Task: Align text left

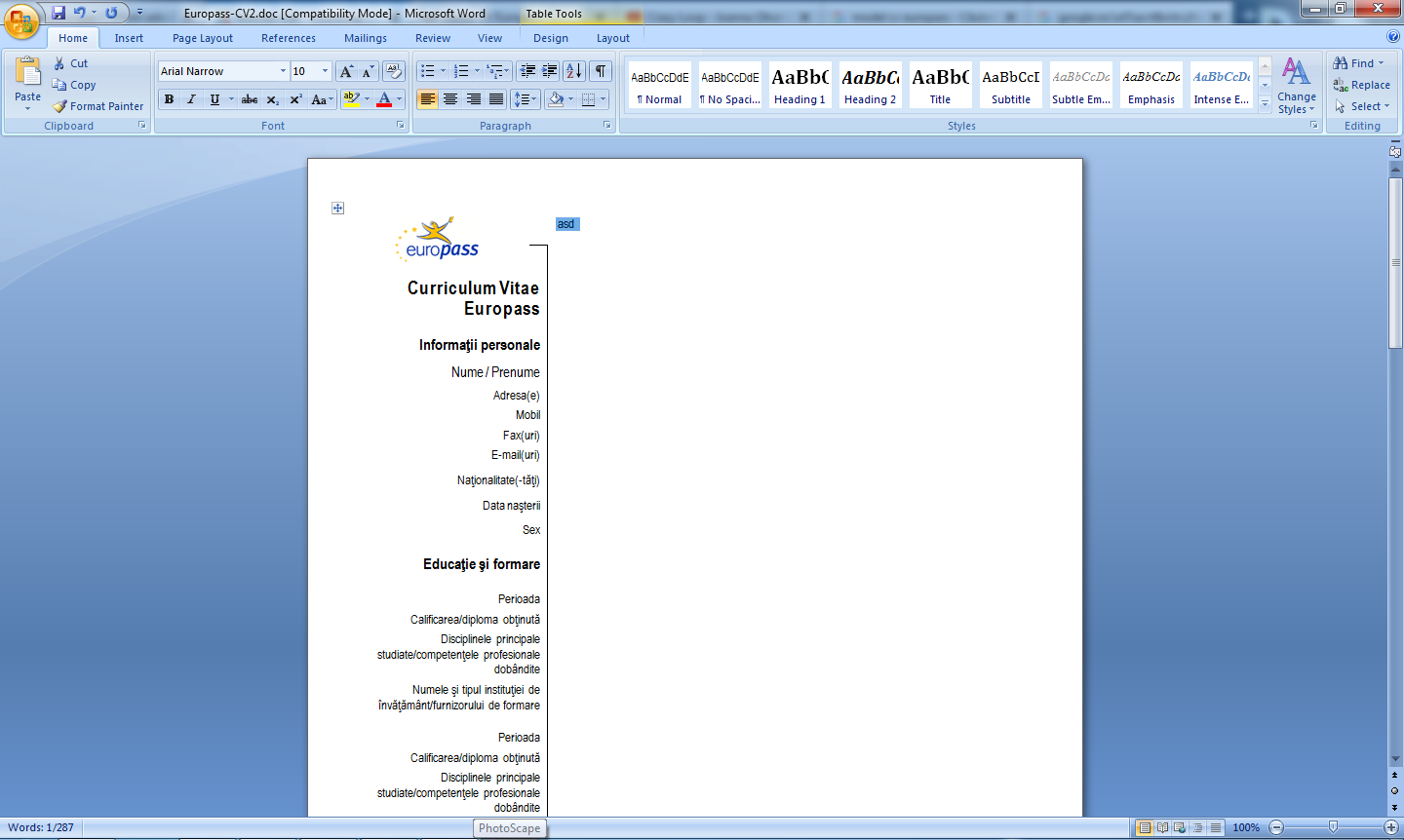Action: click(427, 99)
